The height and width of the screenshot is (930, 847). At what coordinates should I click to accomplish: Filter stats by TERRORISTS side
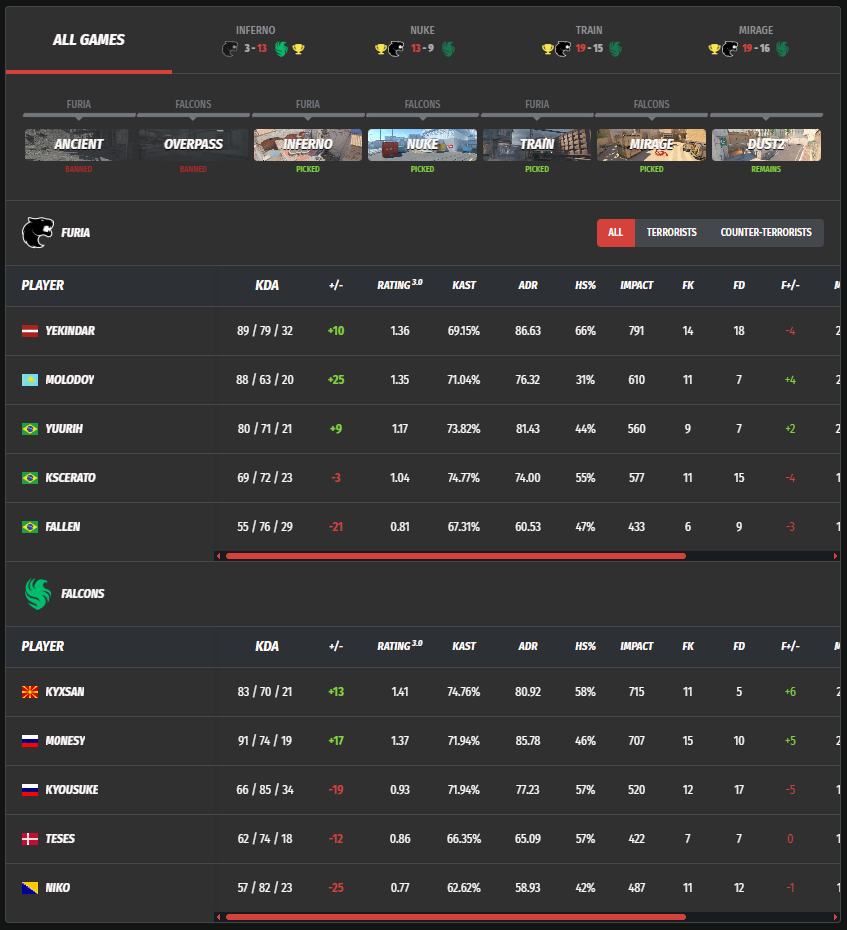click(x=671, y=233)
